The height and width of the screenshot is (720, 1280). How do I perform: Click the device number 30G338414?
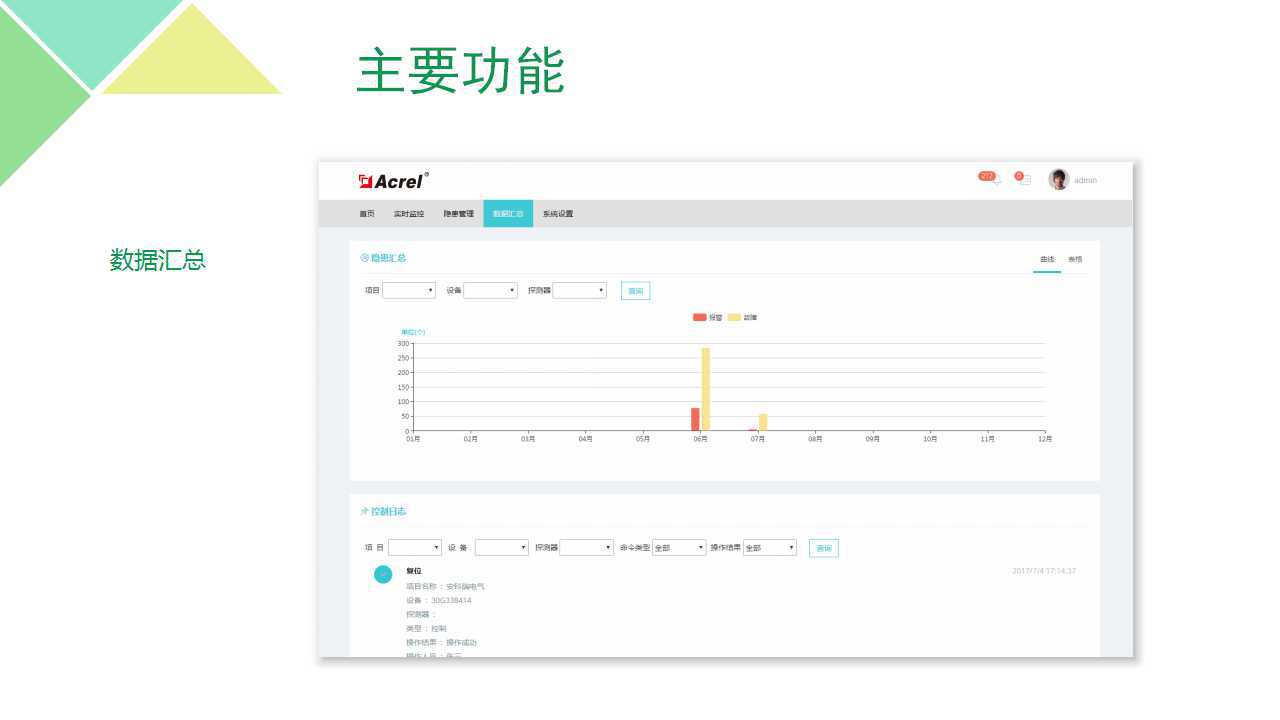(x=451, y=600)
